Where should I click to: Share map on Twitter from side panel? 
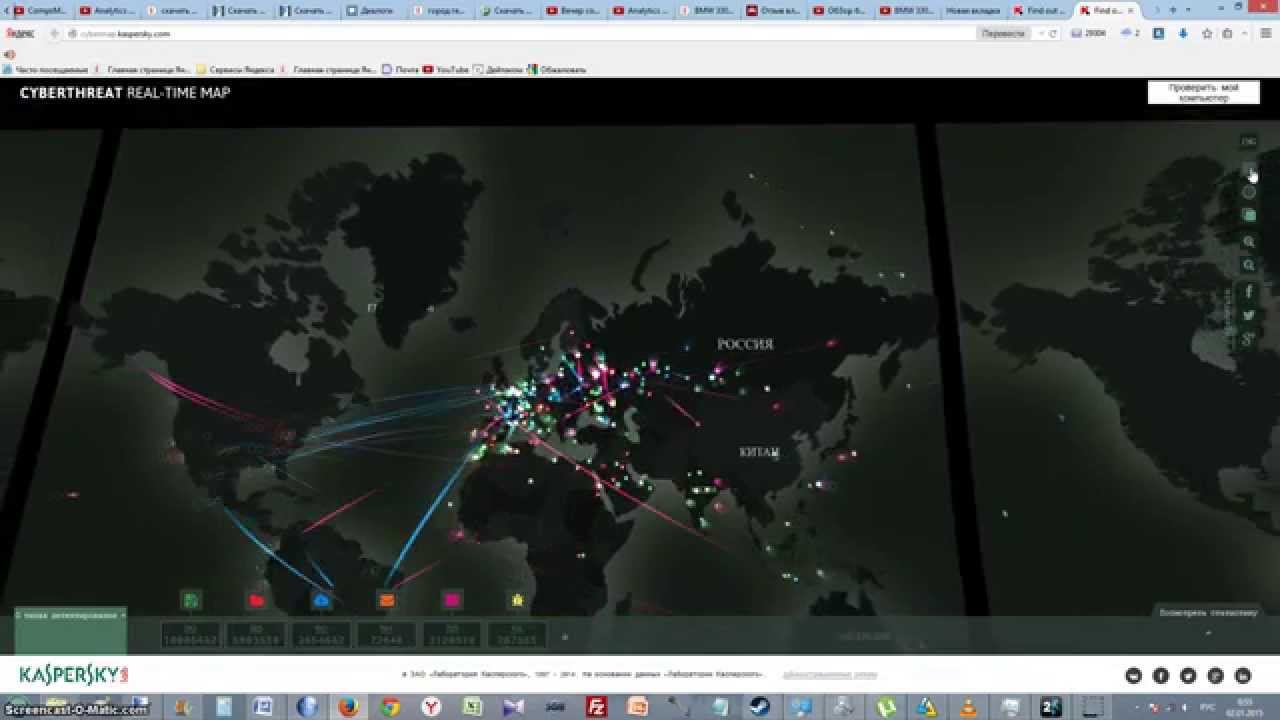[x=1249, y=315]
